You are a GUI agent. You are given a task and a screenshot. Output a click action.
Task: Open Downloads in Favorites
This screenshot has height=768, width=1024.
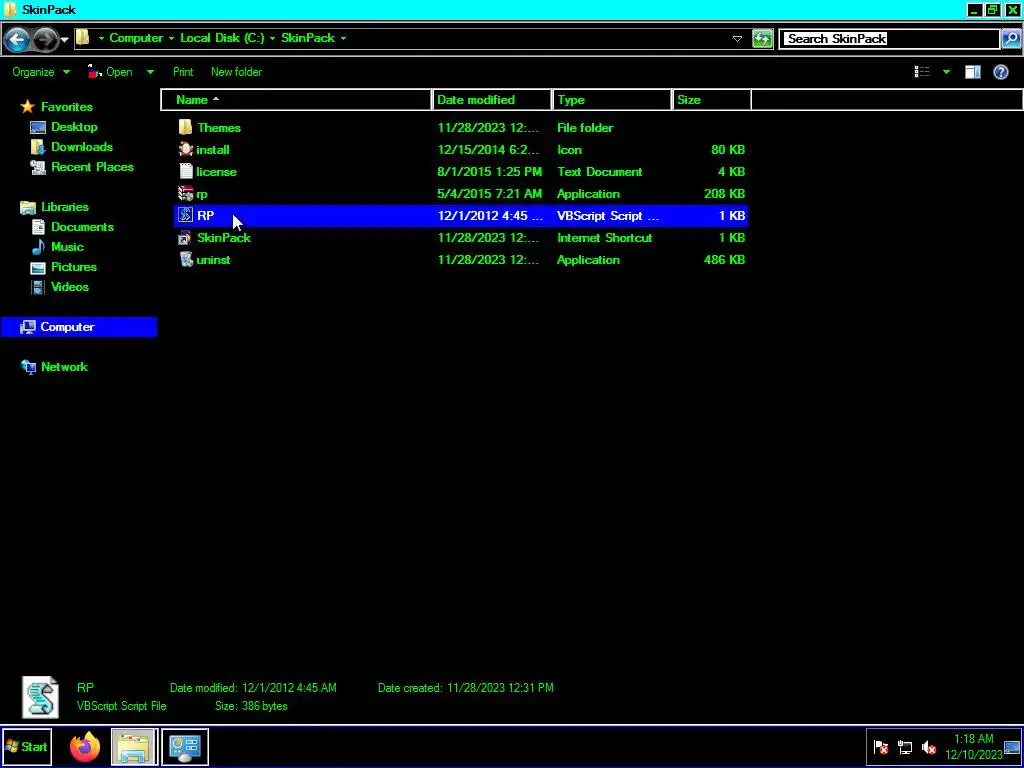82,147
